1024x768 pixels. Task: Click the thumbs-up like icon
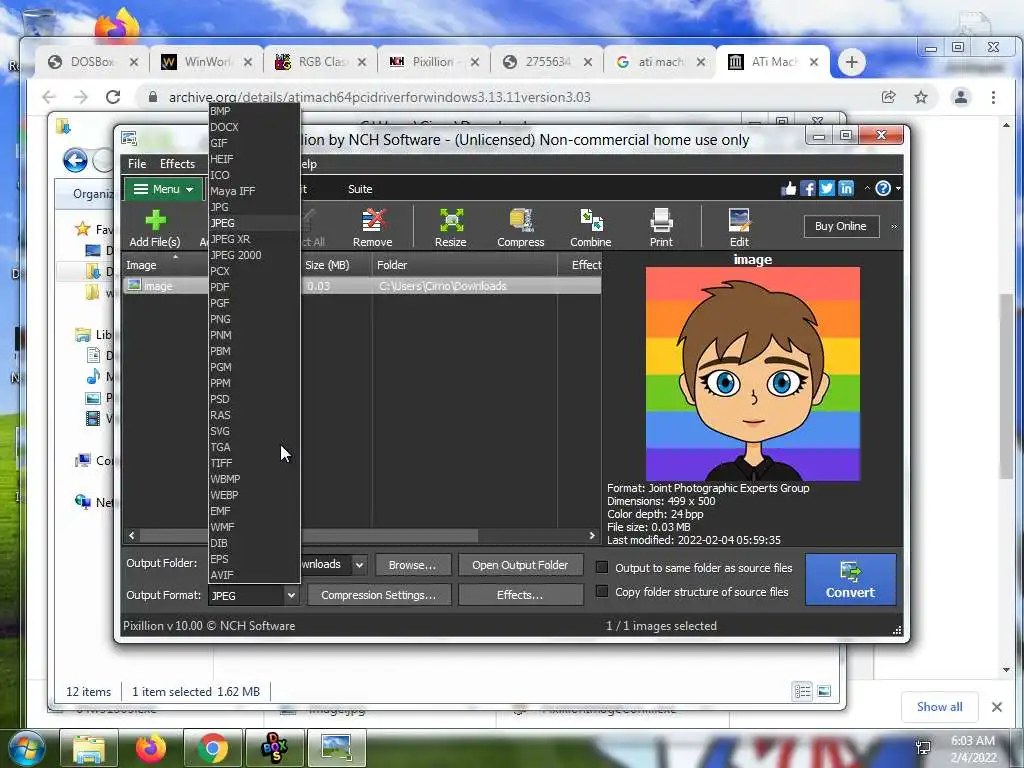[x=789, y=189]
